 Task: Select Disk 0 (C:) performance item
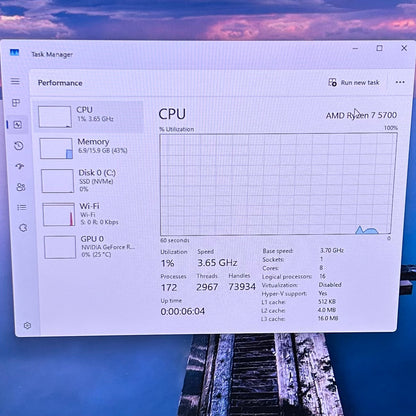pyautogui.click(x=91, y=181)
